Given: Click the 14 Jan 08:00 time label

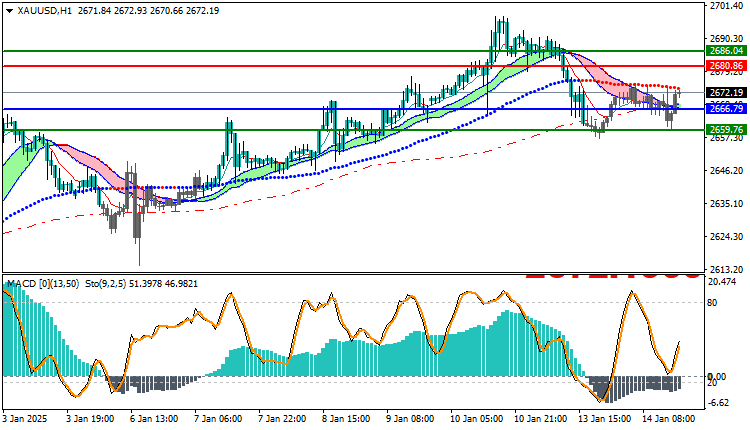Looking at the screenshot, I should pyautogui.click(x=669, y=419).
